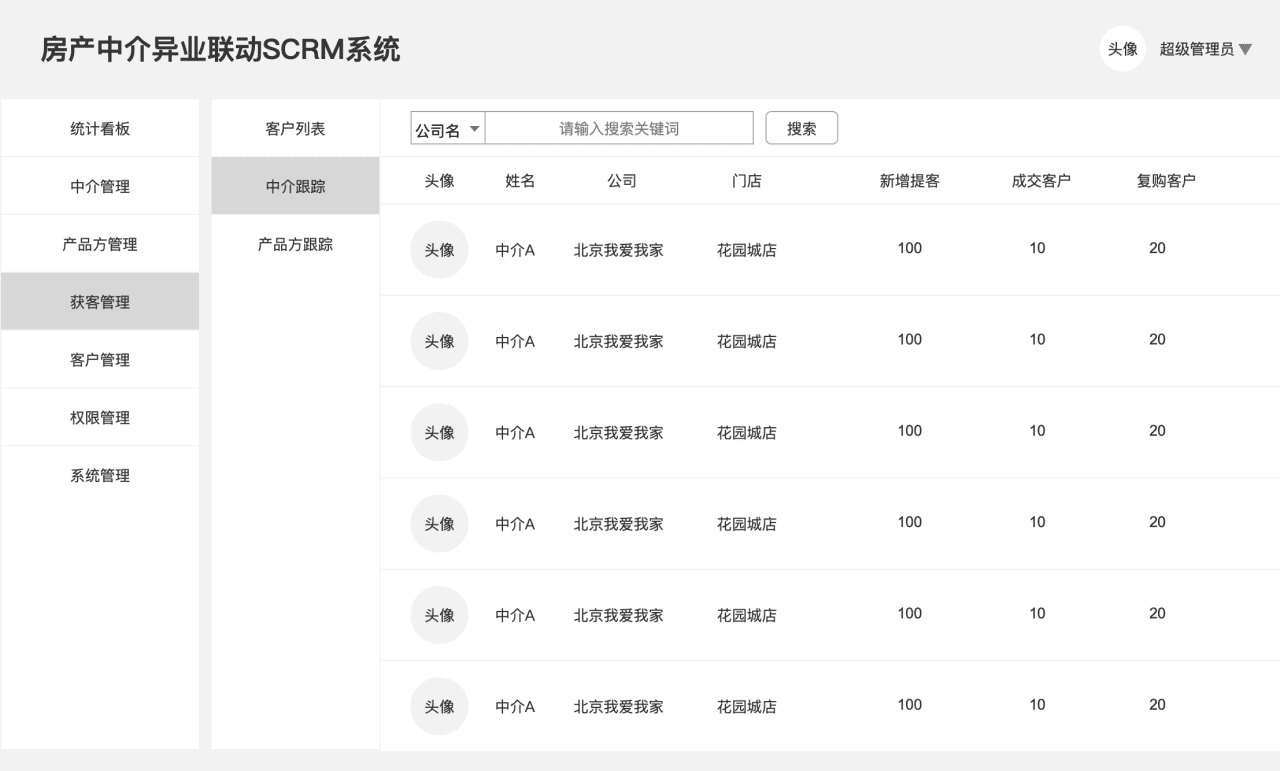Image resolution: width=1280 pixels, height=771 pixels.
Task: Click the 门店 column header
Action: click(746, 181)
